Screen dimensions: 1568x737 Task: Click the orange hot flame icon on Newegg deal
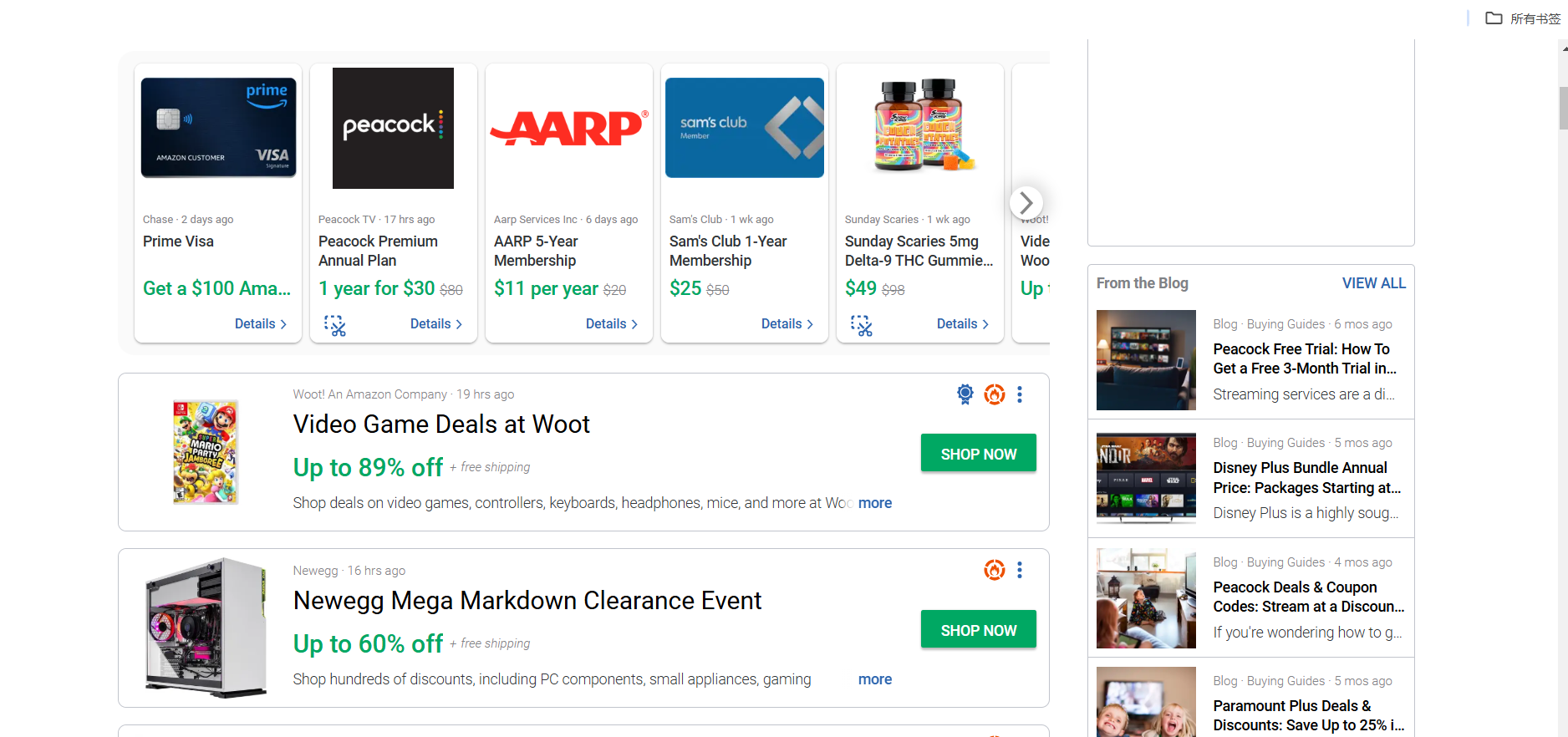[x=995, y=570]
